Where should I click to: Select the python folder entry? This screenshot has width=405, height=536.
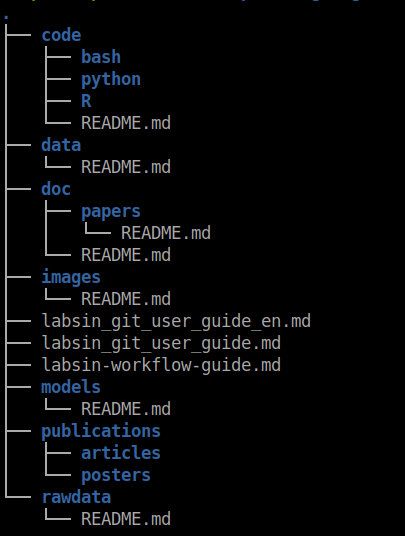[x=111, y=80]
